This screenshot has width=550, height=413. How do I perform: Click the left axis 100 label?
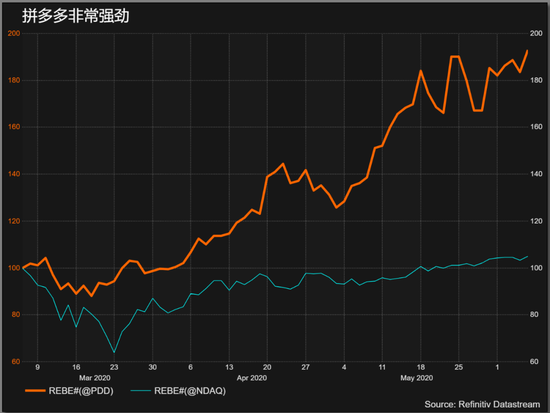[x=14, y=268]
